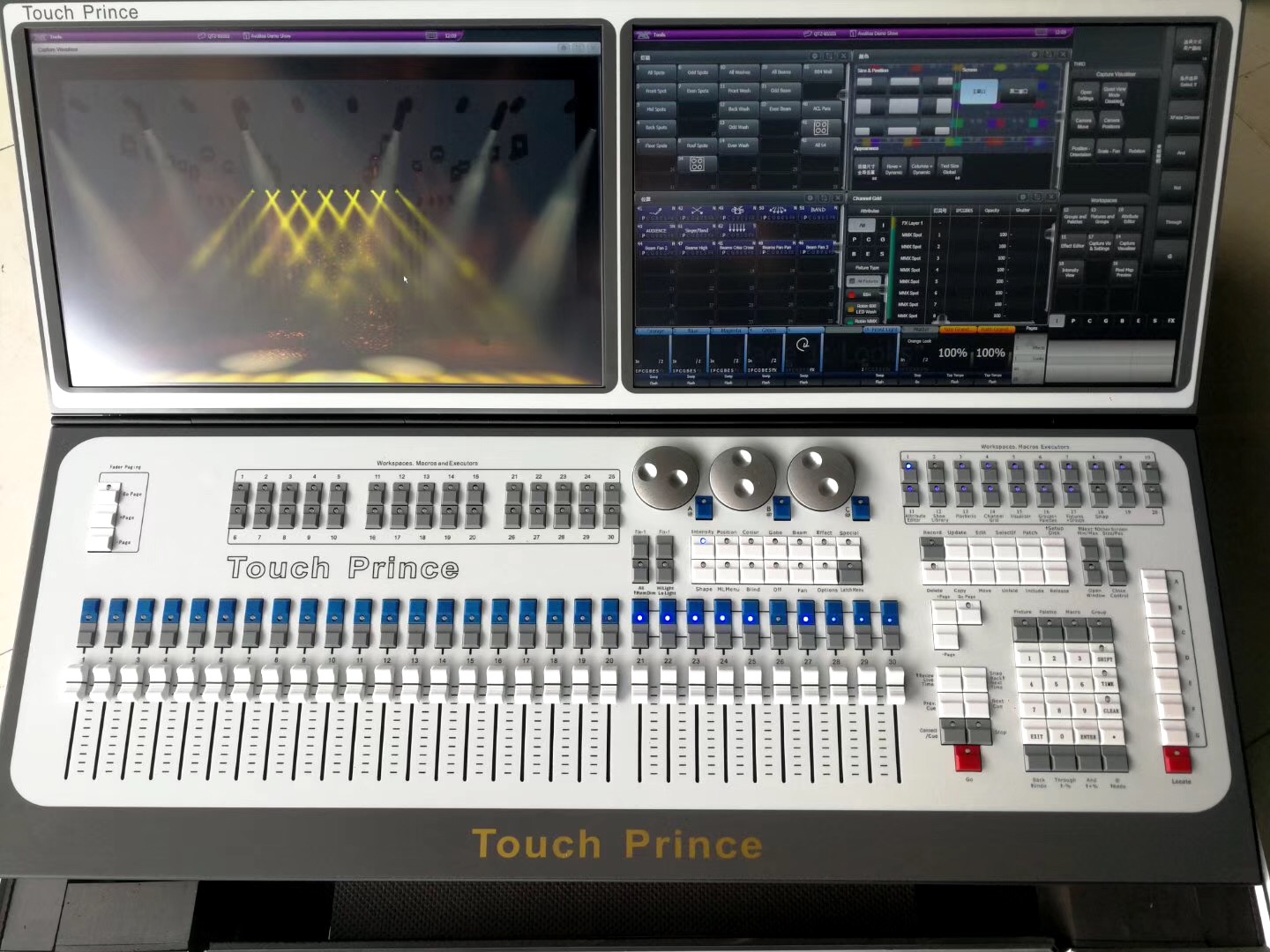This screenshot has width=1270, height=952.
Task: Tap the Go Page fader paging button
Action: pyautogui.click(x=110, y=492)
